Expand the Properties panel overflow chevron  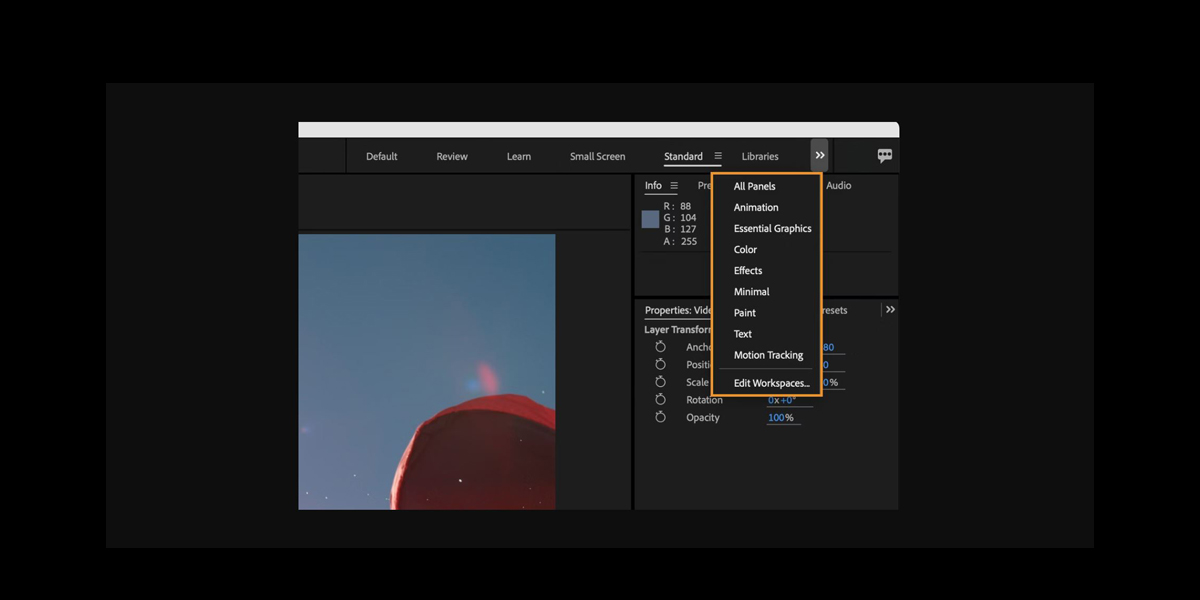890,309
